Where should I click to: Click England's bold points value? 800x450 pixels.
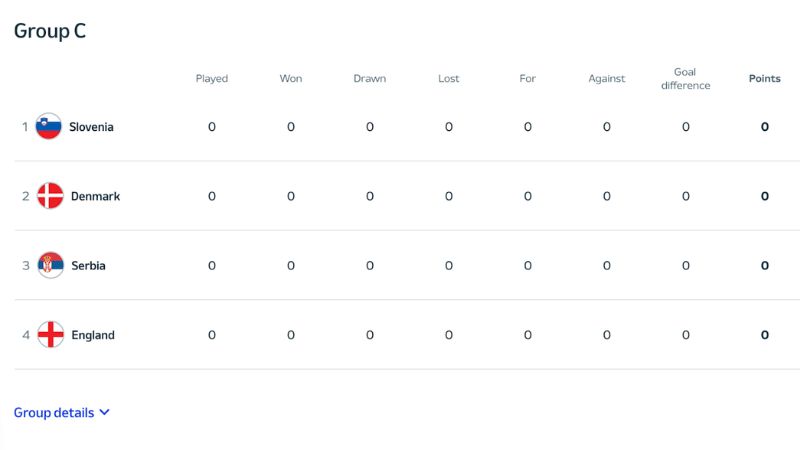pos(764,335)
